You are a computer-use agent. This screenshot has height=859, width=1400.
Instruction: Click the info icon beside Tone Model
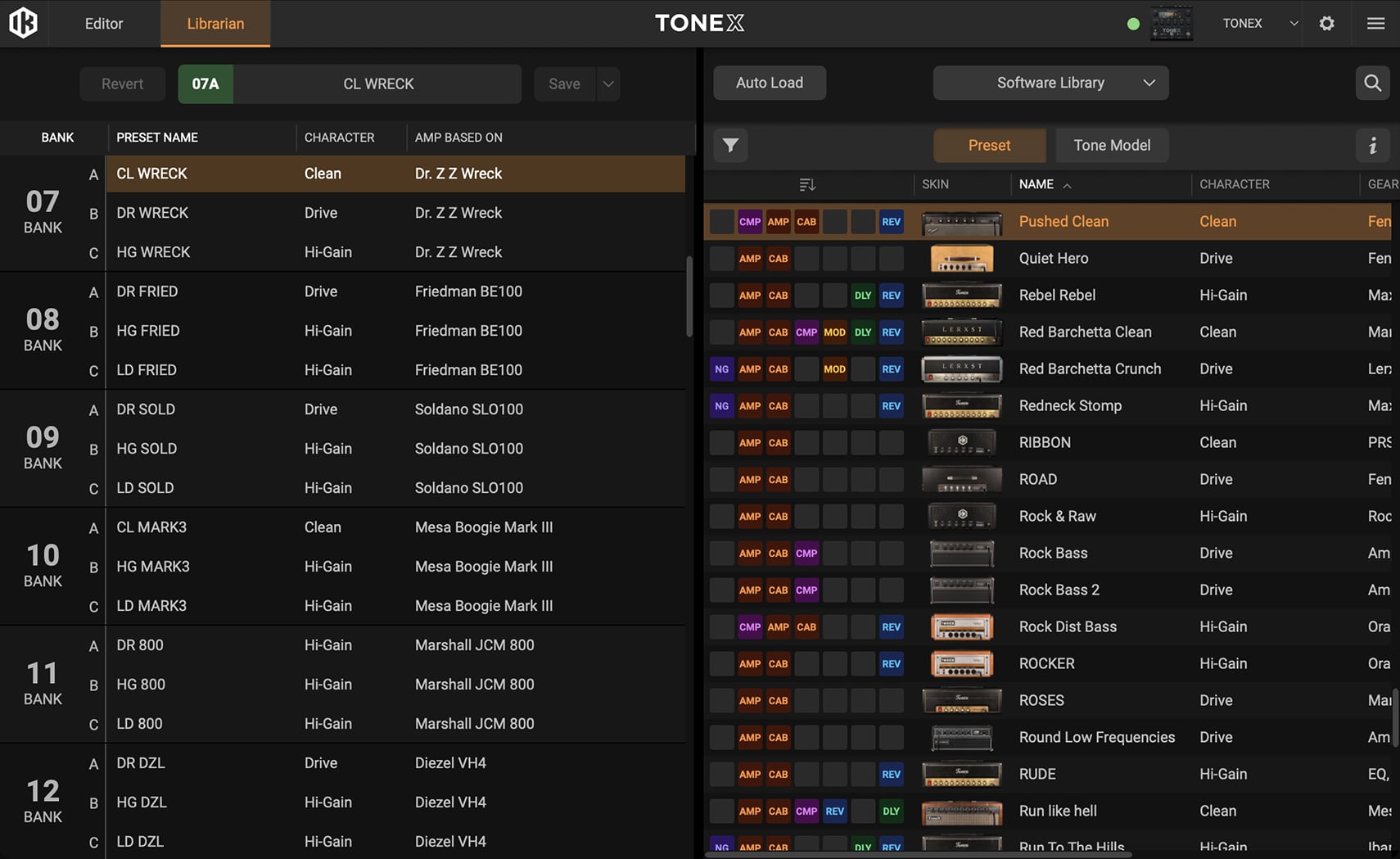tap(1372, 146)
